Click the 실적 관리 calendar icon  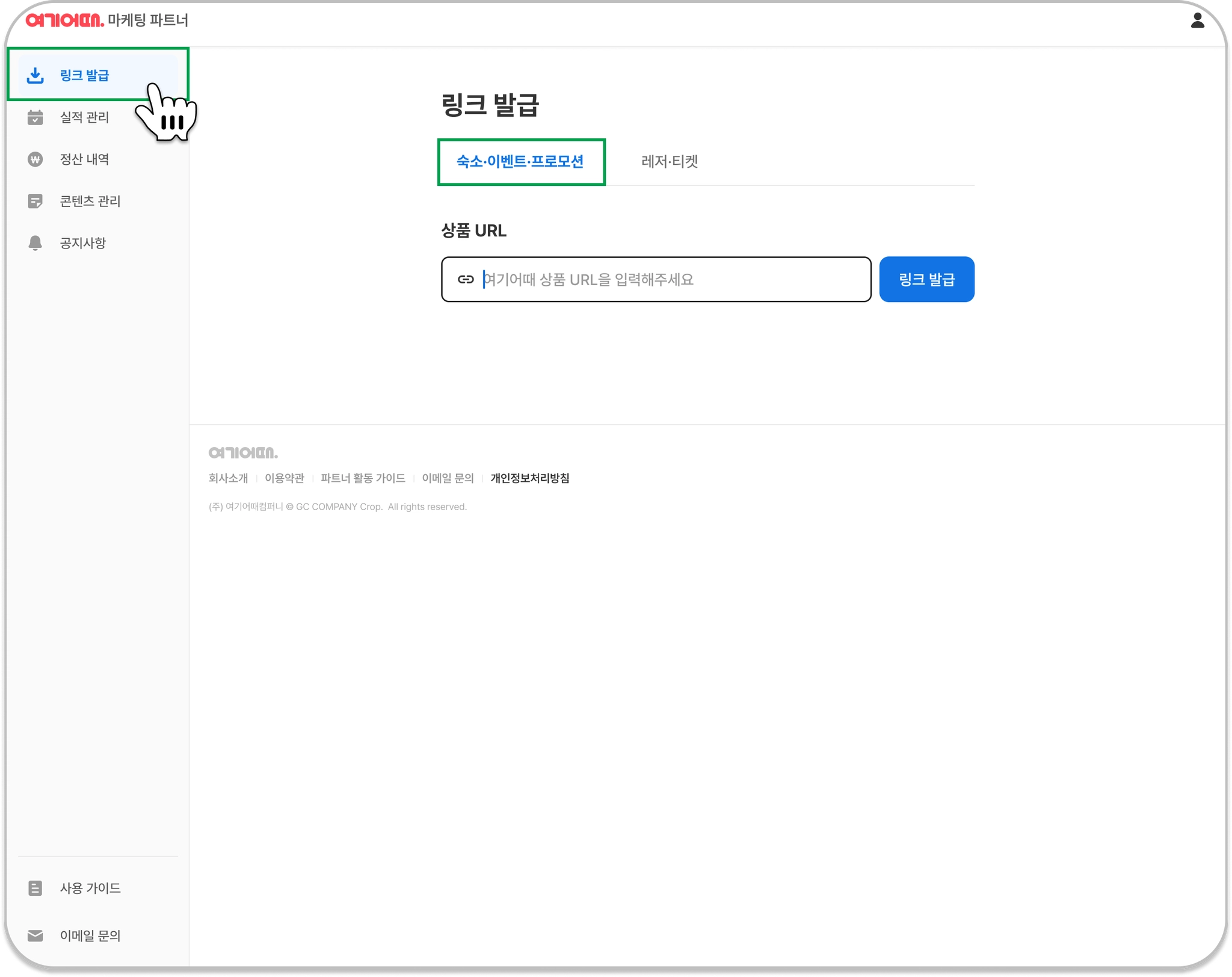(x=35, y=117)
